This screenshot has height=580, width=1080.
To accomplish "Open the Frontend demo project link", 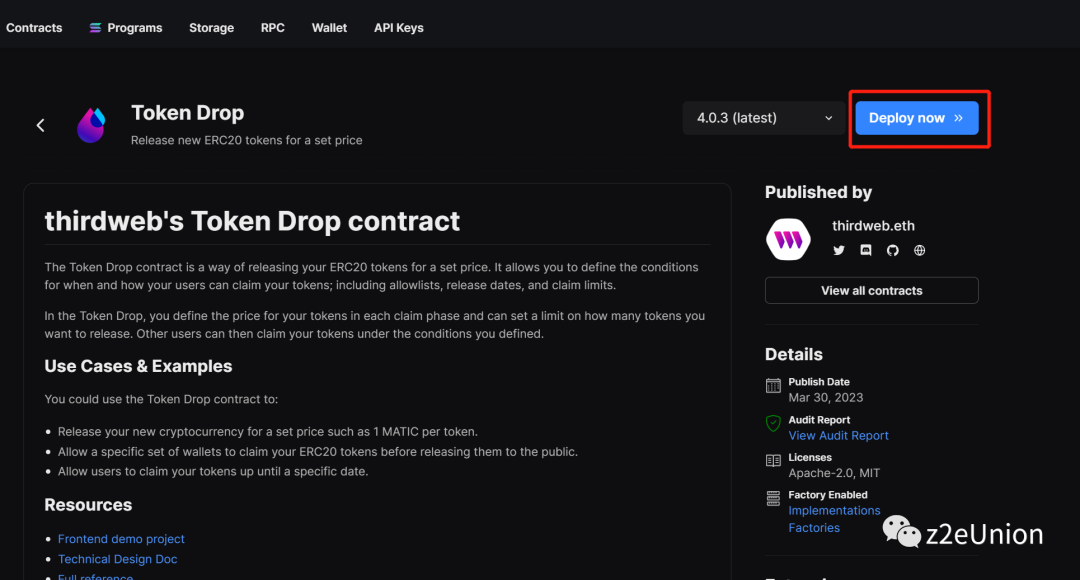I will coord(121,539).
